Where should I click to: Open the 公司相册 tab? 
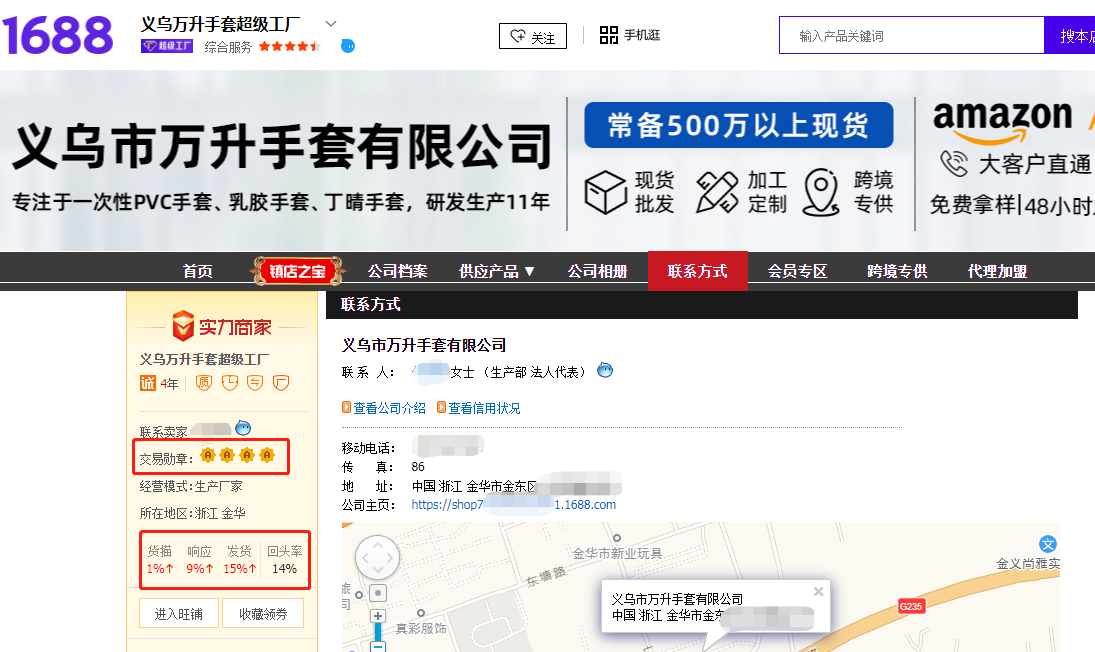[x=597, y=272]
